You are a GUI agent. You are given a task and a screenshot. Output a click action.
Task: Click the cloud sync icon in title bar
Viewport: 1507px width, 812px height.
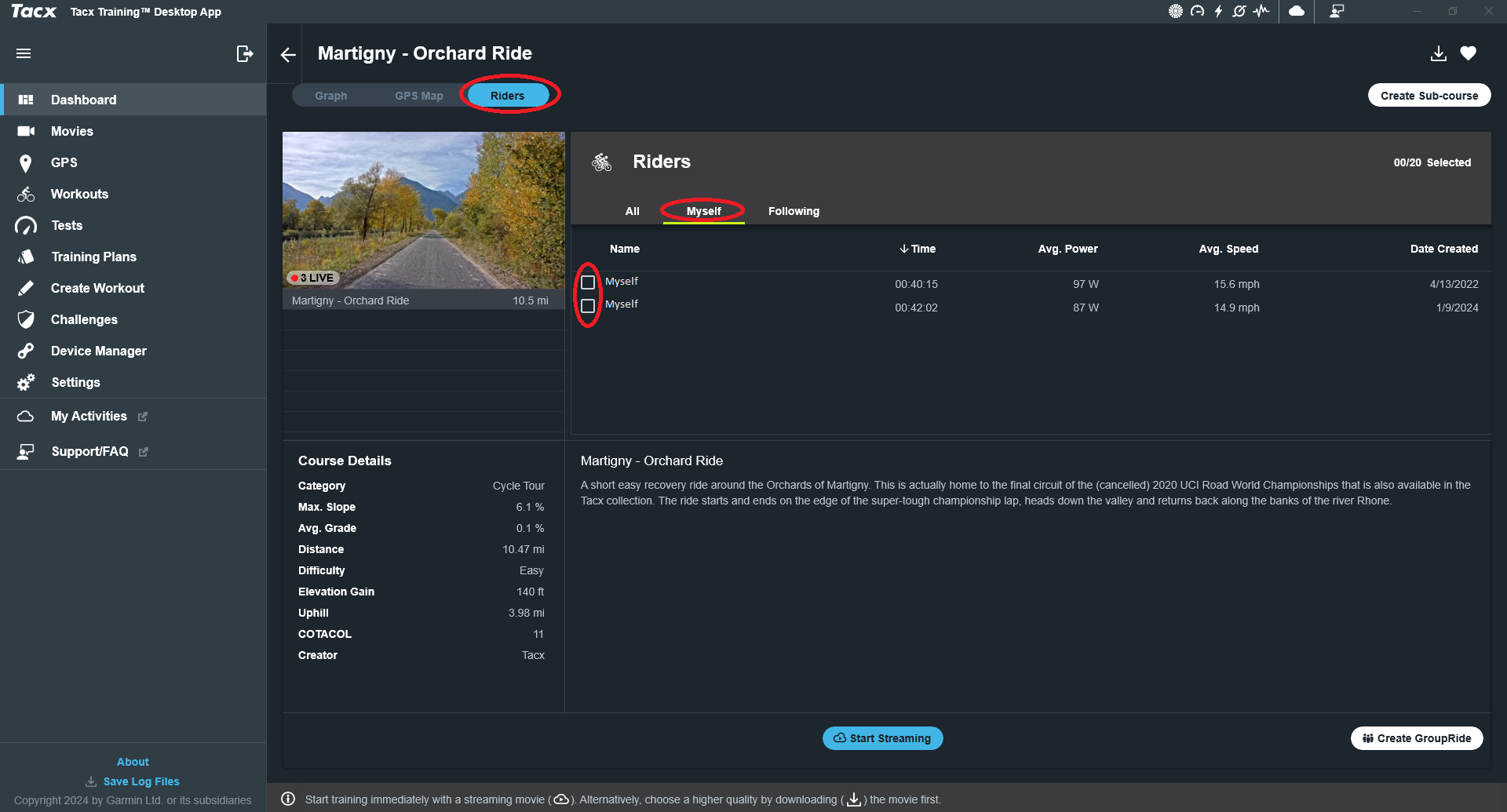coord(1297,11)
